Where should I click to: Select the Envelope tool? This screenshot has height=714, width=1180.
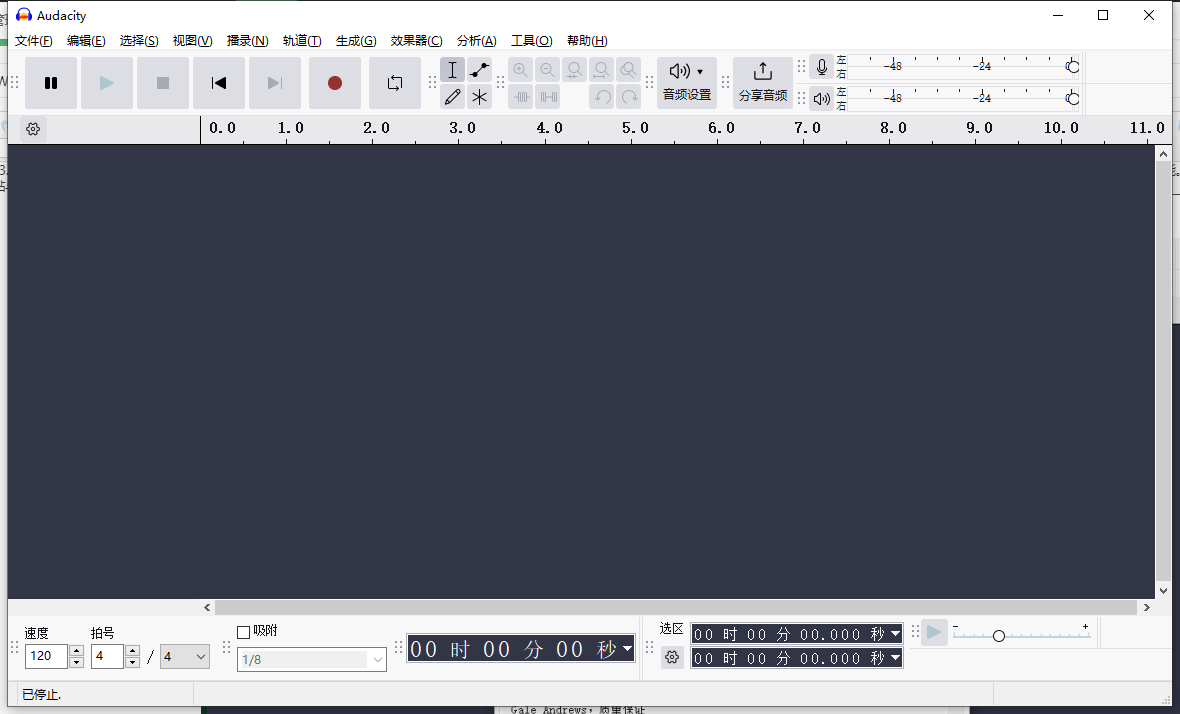coord(479,70)
